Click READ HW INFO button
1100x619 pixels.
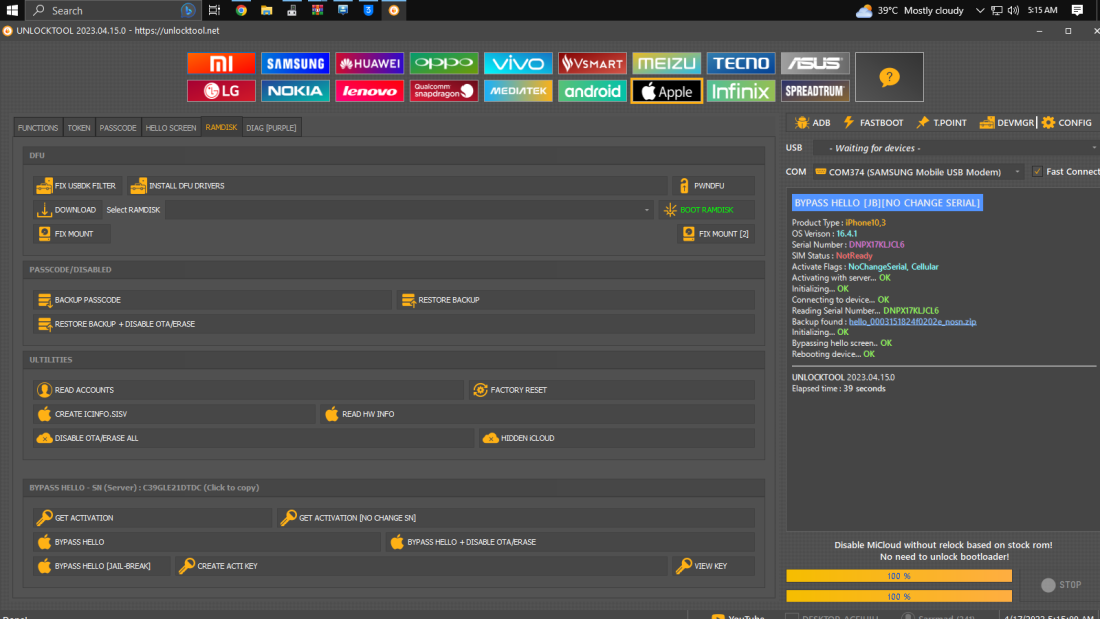click(x=537, y=414)
